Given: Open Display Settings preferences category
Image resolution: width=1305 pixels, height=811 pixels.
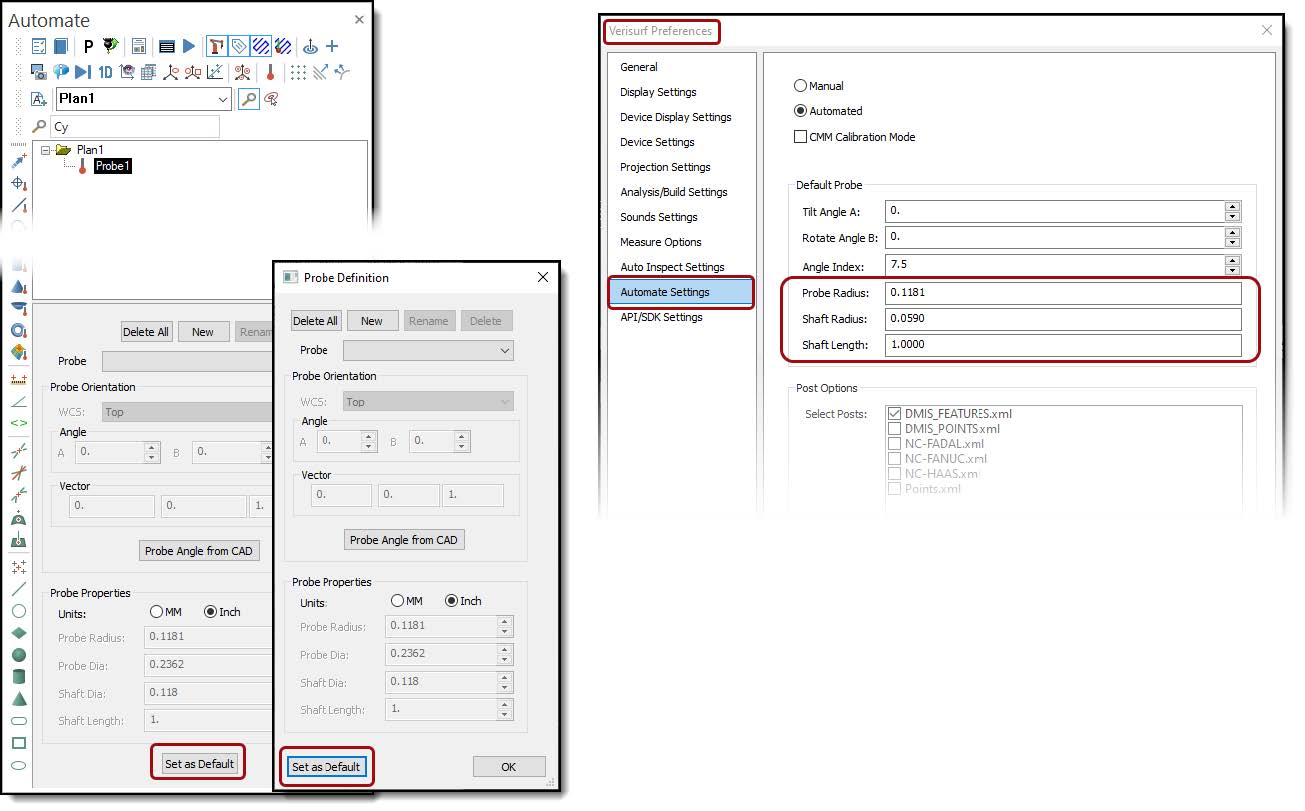Looking at the screenshot, I should [658, 92].
